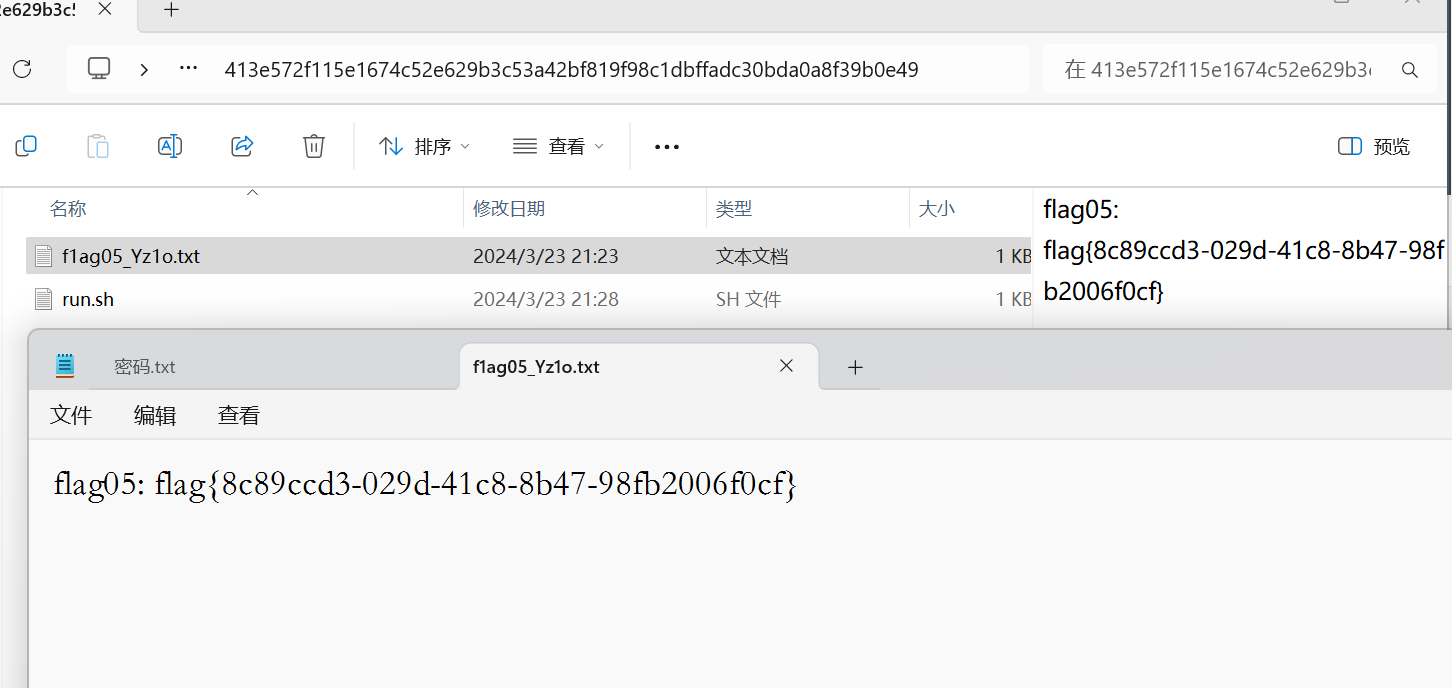Click the Delete trash icon
The width and height of the screenshot is (1452, 688).
click(314, 146)
